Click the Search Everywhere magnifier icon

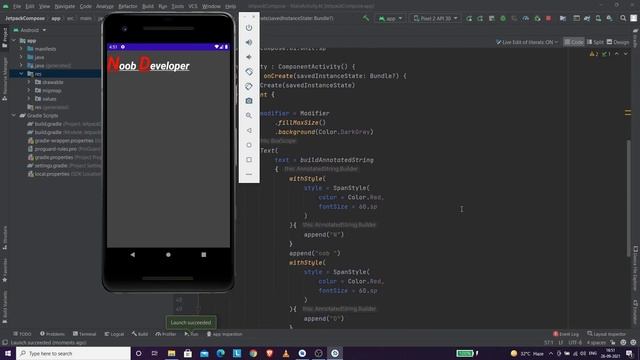[623, 18]
